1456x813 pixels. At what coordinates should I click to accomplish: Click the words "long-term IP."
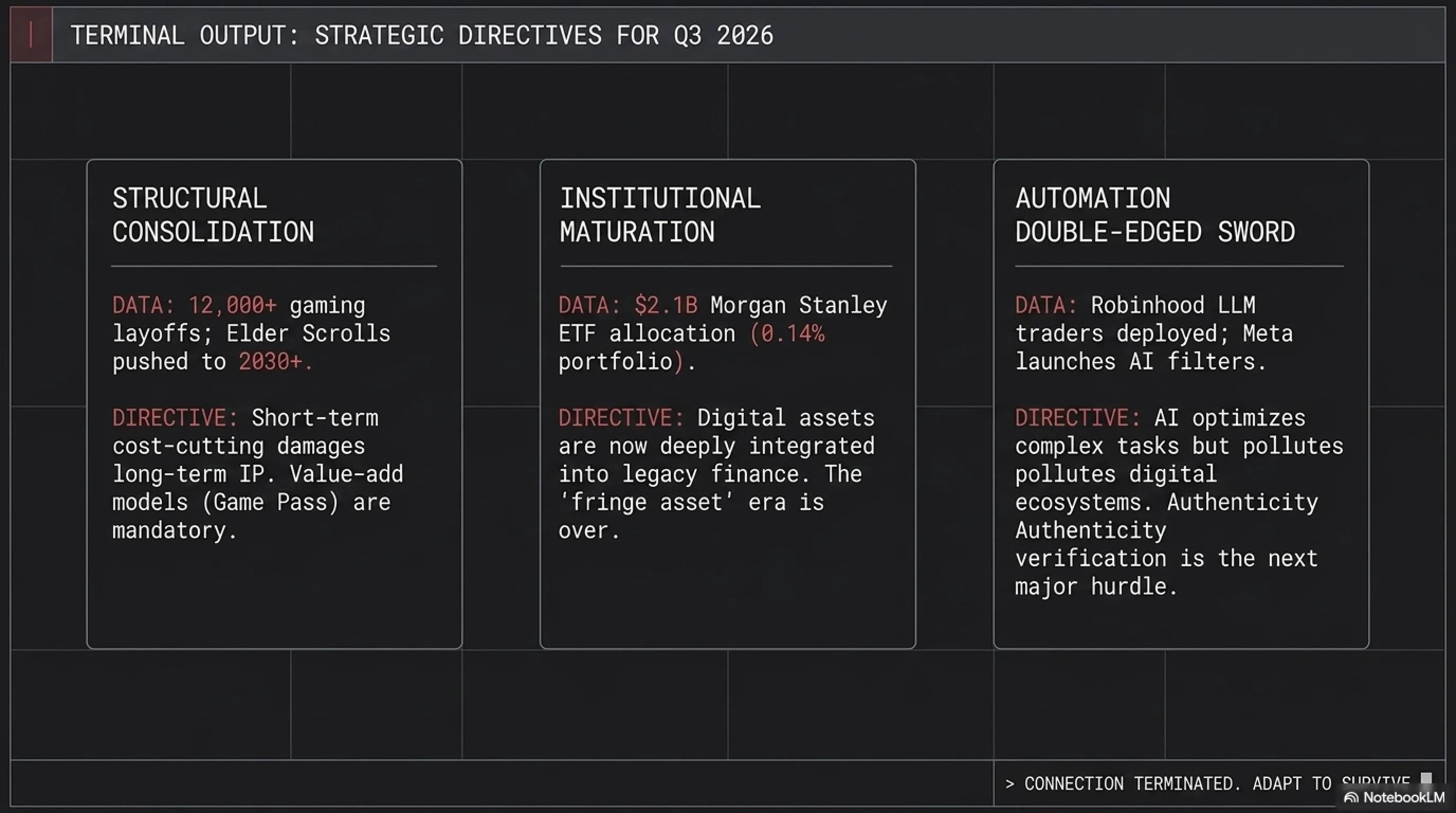pyautogui.click(x=195, y=474)
